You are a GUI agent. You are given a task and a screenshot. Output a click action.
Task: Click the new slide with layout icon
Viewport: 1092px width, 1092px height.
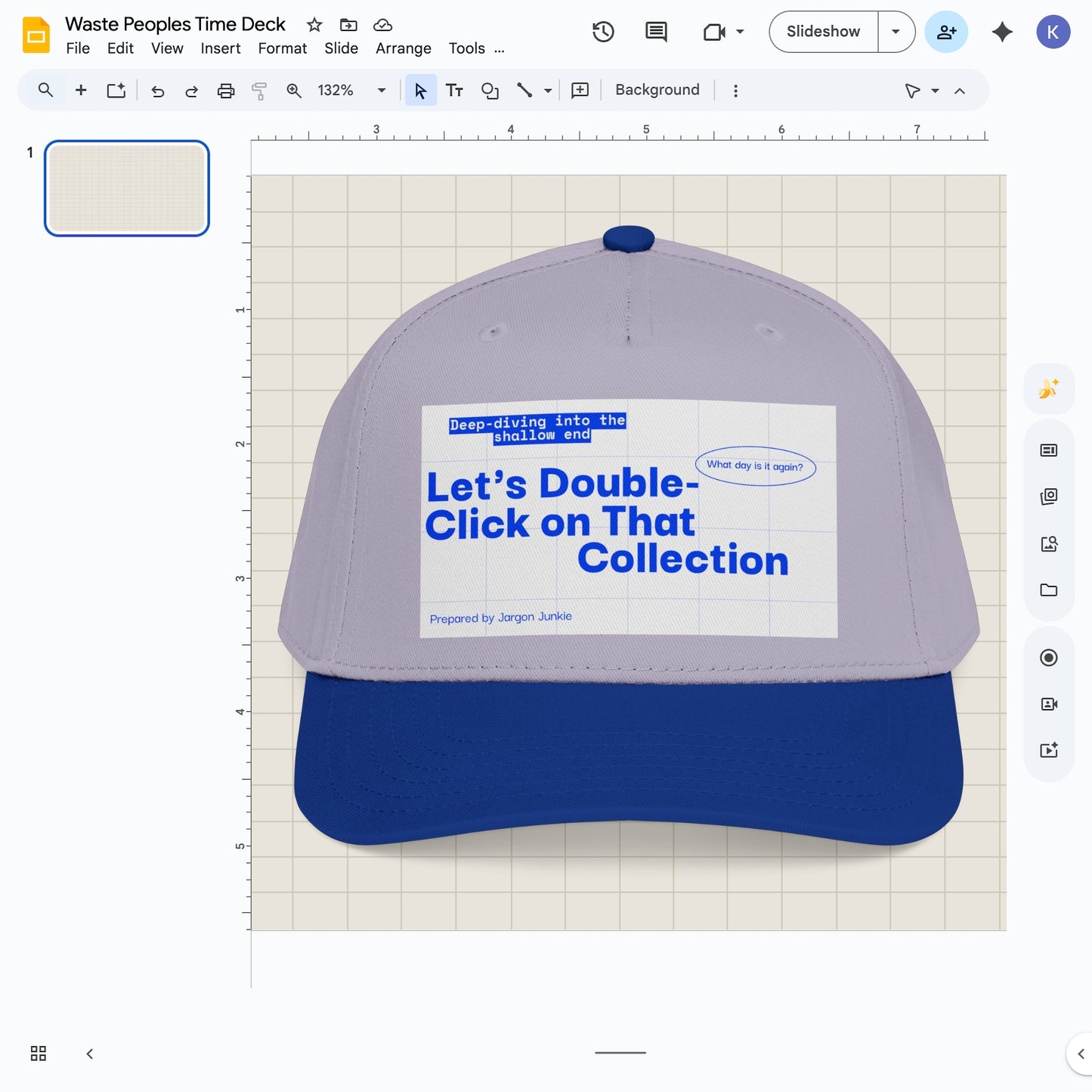116,91
